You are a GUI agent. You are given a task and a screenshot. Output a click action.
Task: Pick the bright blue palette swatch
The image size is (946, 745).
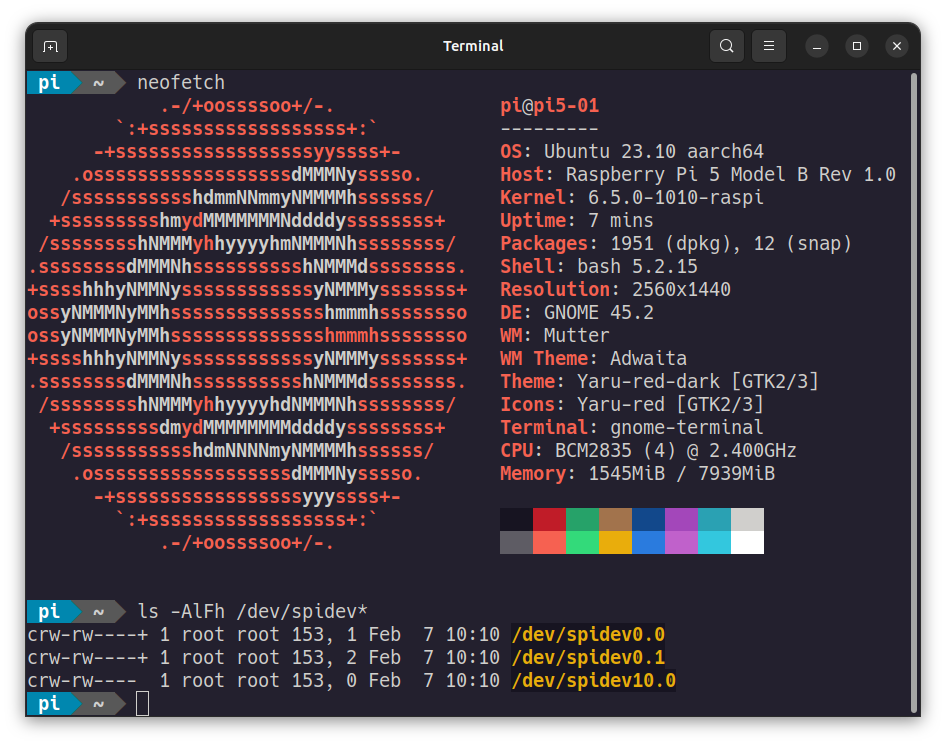click(x=649, y=542)
